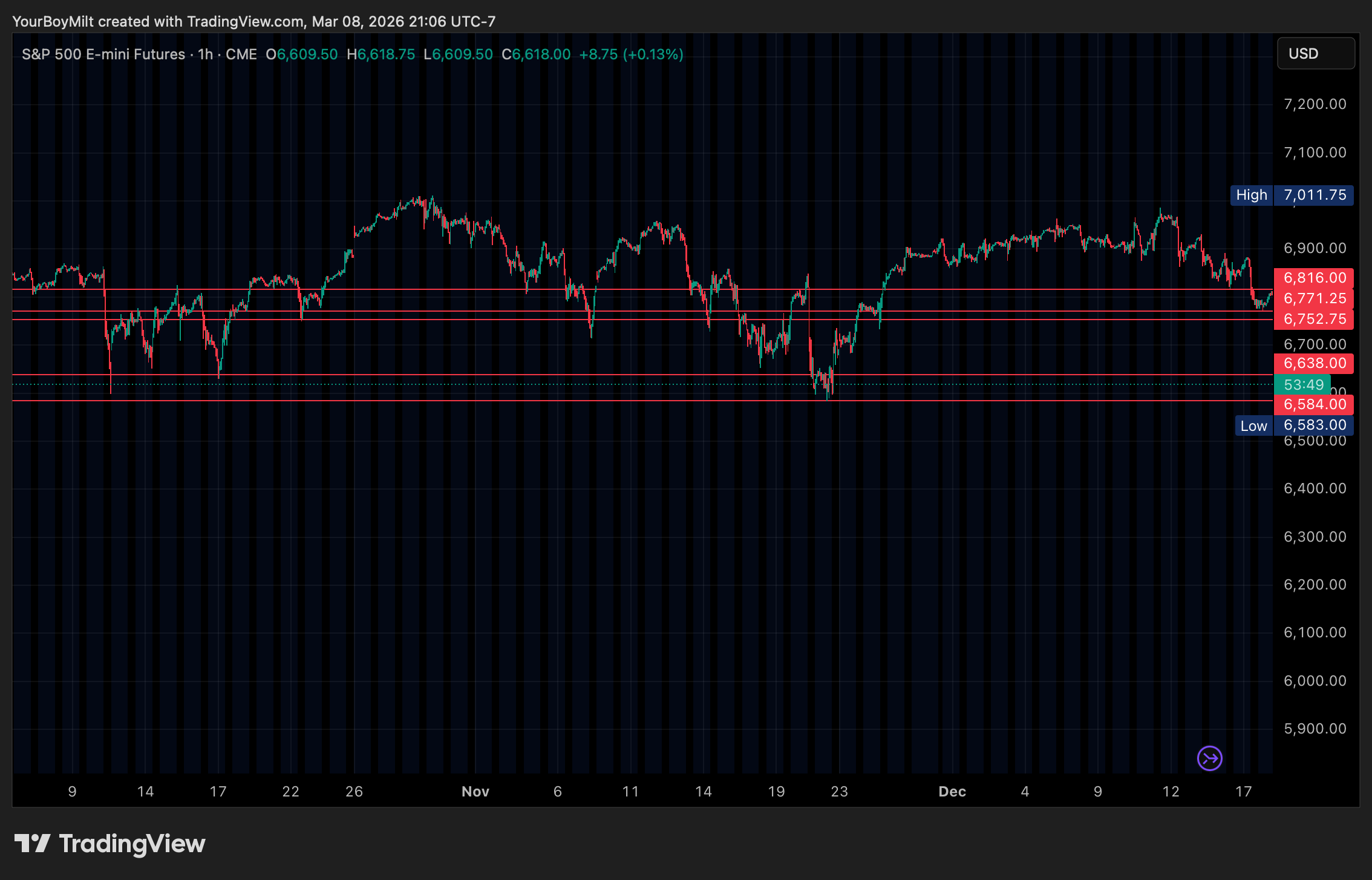Image resolution: width=1372 pixels, height=880 pixels.
Task: Click the closing value C6,618.00 in the legend
Action: pos(536,54)
